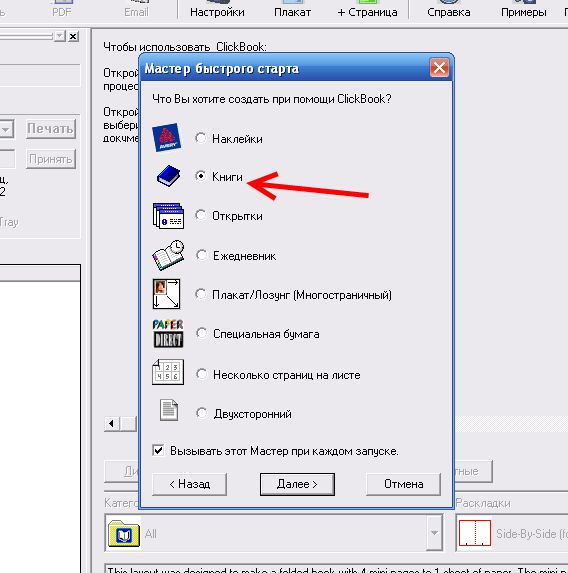Uncheck Вызывать этот Мастер при каждом запуске
This screenshot has width=568, height=573.
pyautogui.click(x=158, y=450)
